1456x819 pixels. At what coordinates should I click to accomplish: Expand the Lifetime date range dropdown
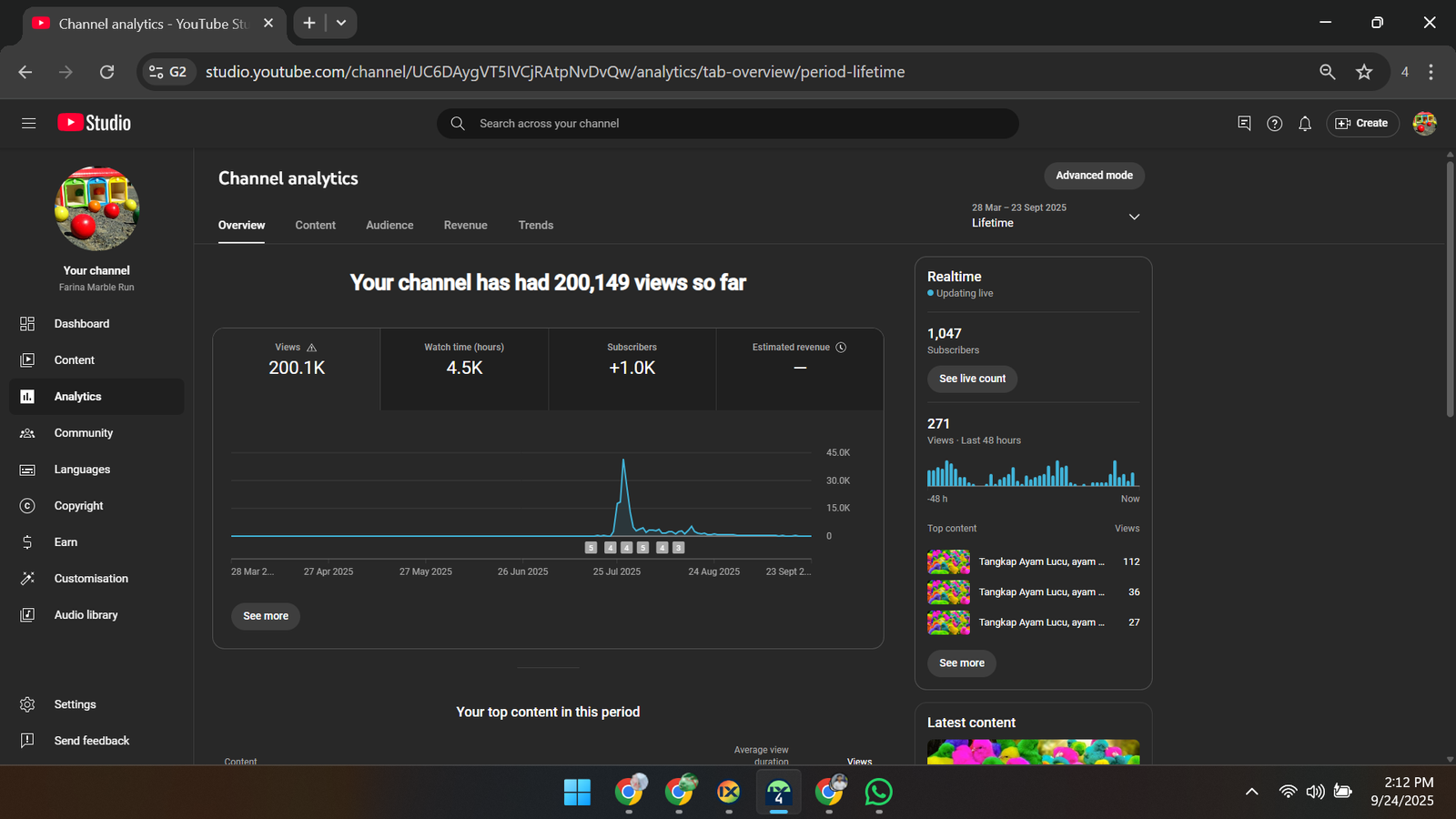click(x=1134, y=217)
